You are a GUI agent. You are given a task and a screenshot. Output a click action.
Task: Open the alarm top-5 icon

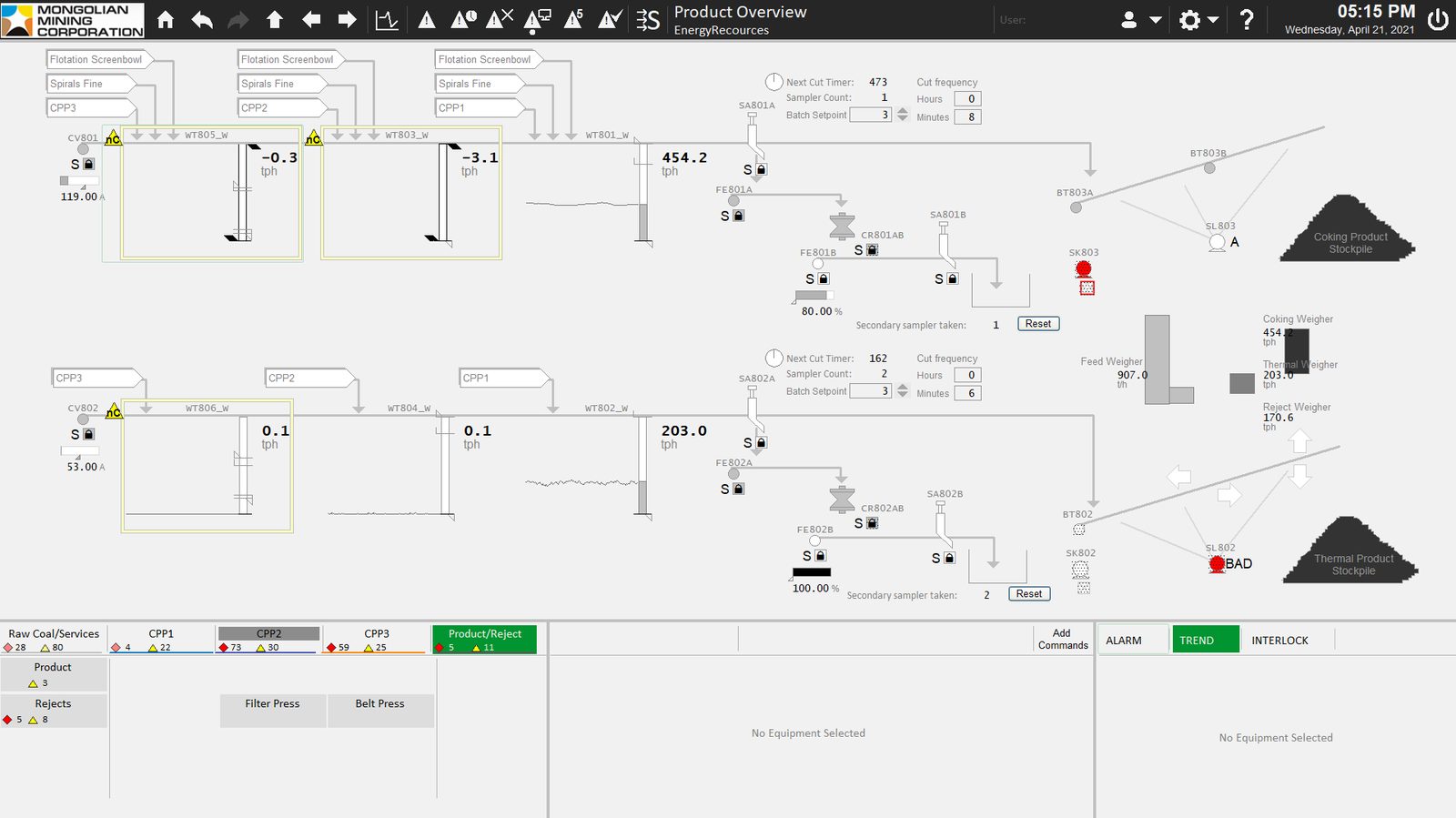click(x=573, y=19)
